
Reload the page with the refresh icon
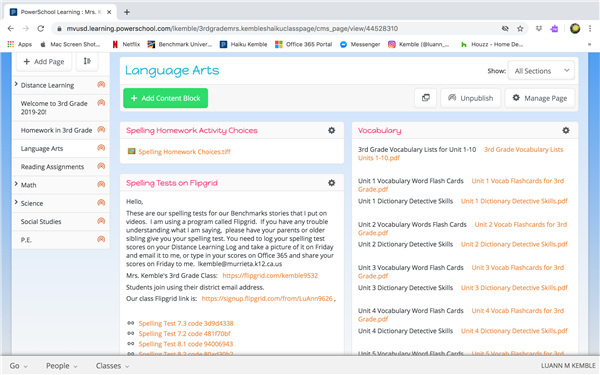click(x=41, y=28)
